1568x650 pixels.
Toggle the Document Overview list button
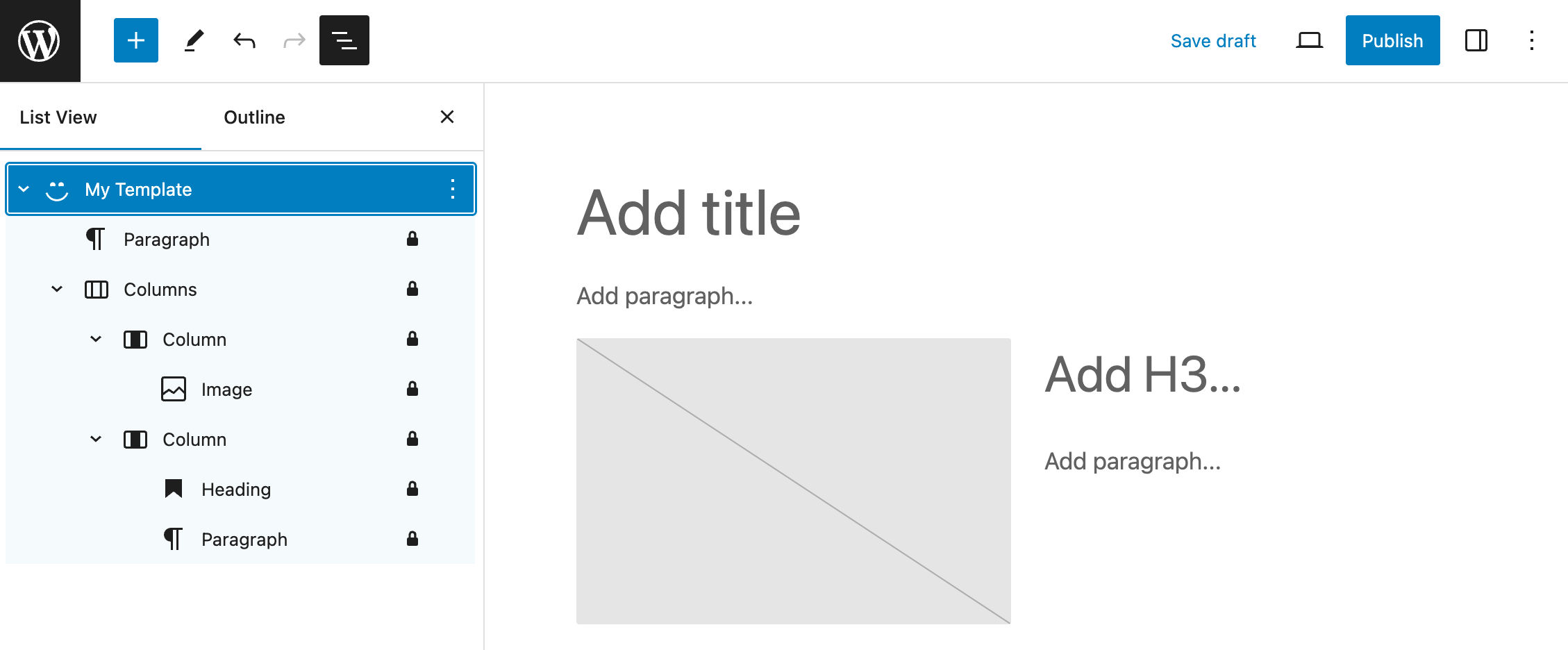coord(344,40)
